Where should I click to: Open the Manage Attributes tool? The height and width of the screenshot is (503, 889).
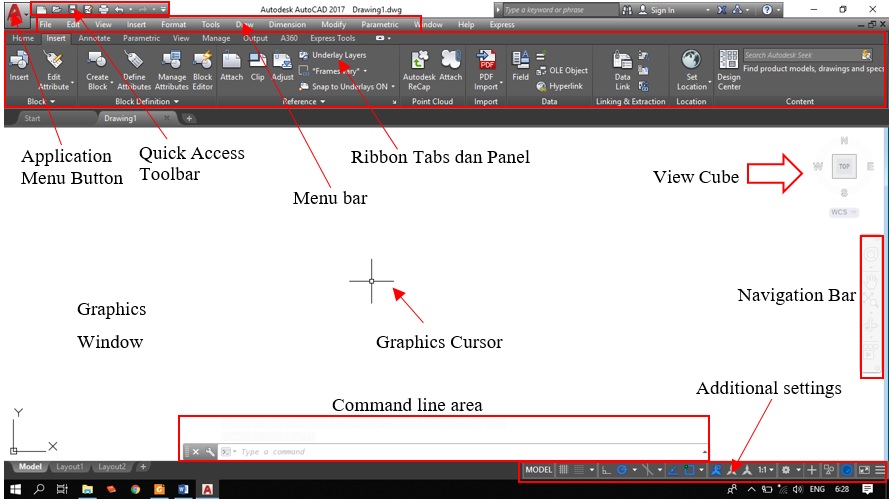(x=171, y=70)
